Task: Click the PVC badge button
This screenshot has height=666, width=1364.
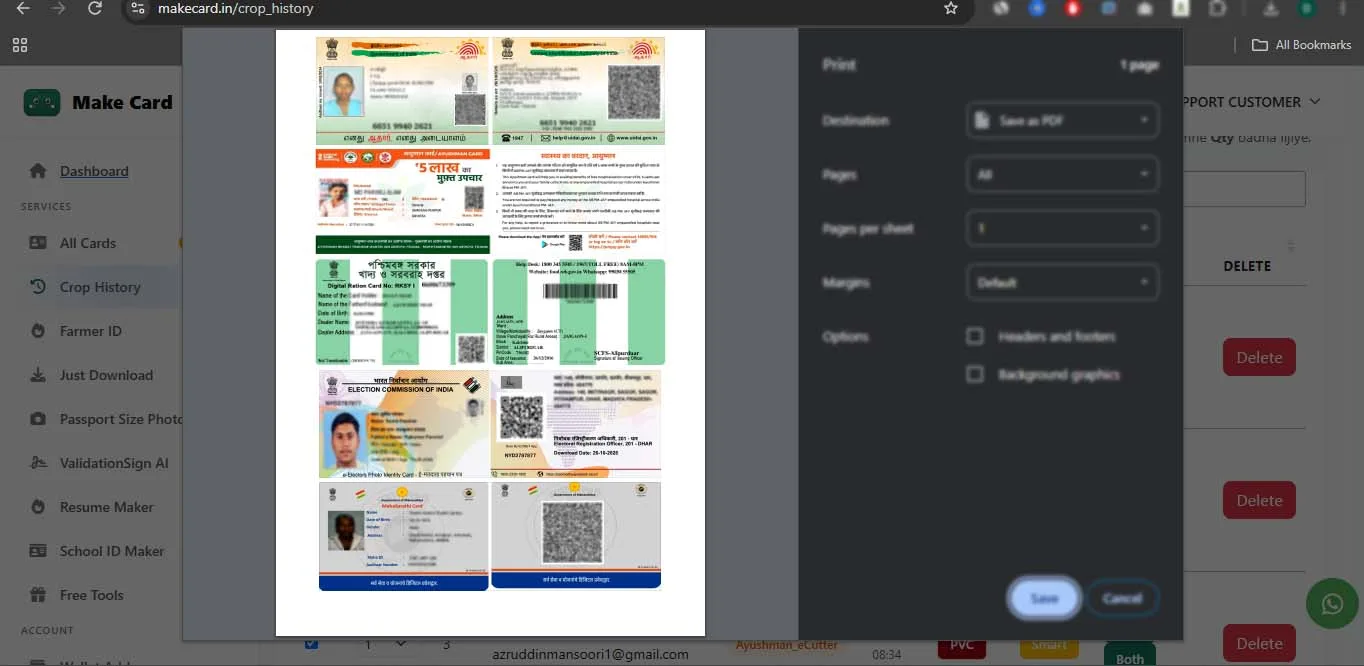Action: click(961, 646)
